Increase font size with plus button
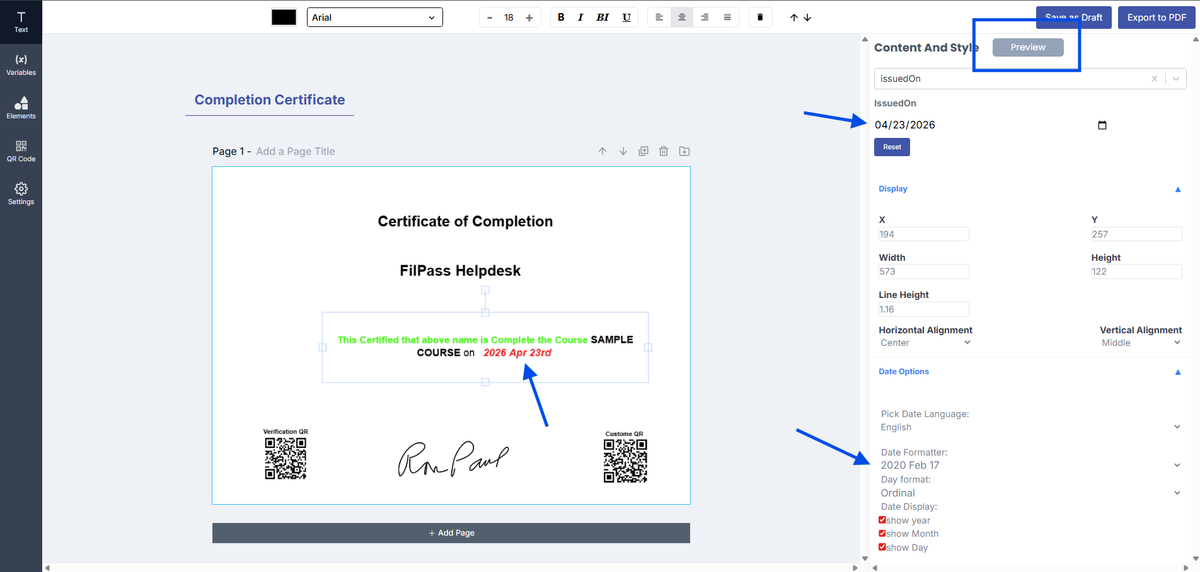Screen dimensions: 1200x572 [x=529, y=18]
